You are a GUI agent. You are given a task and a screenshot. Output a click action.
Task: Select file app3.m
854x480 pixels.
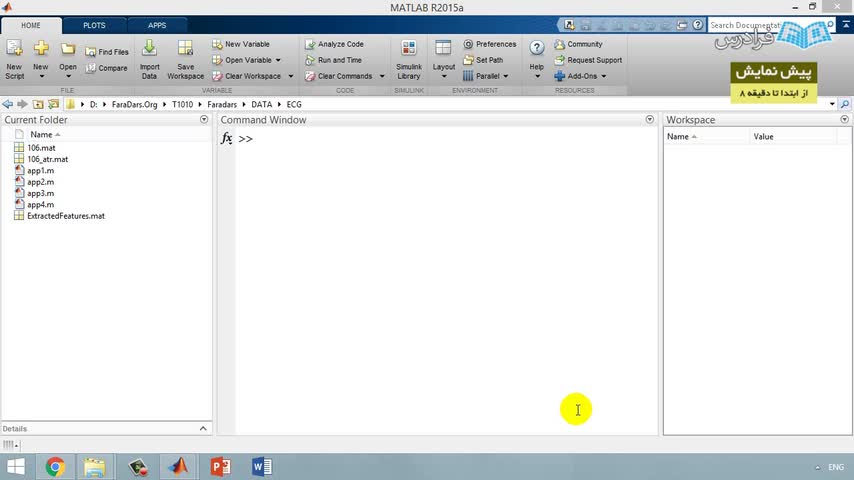40,193
